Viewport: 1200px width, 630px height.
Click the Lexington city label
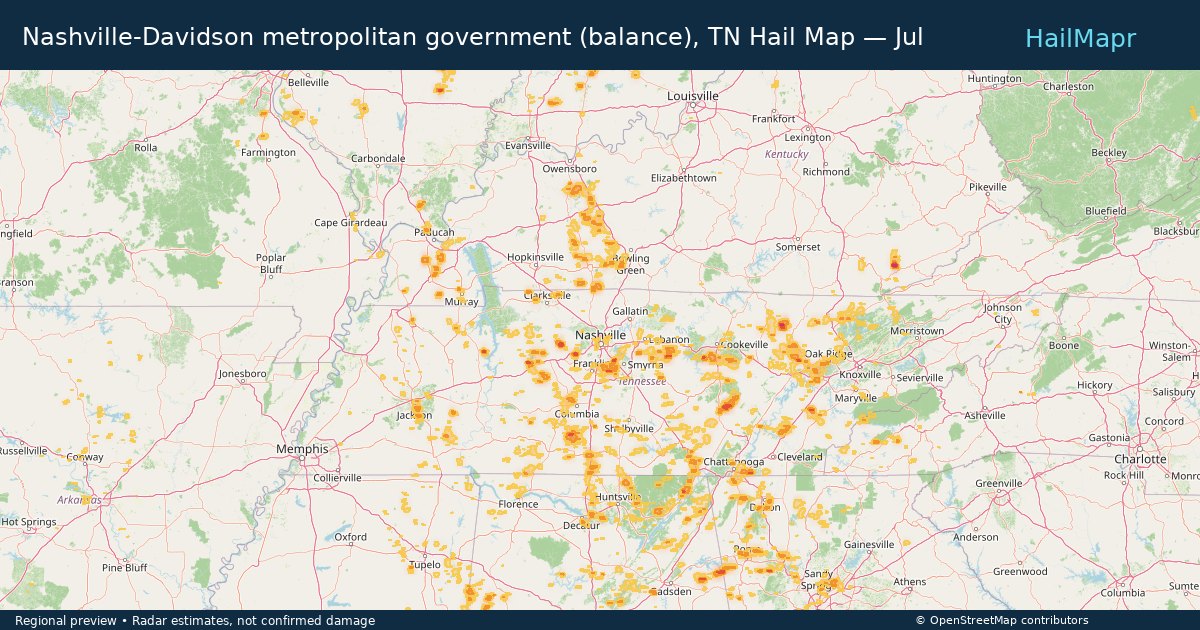coord(808,137)
